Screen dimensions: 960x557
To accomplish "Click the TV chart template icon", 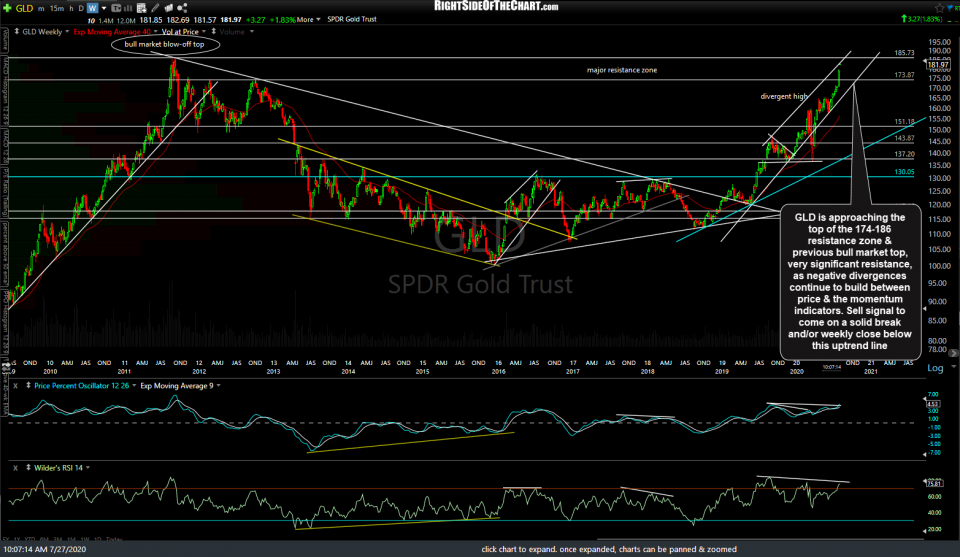I will tap(116, 8).
